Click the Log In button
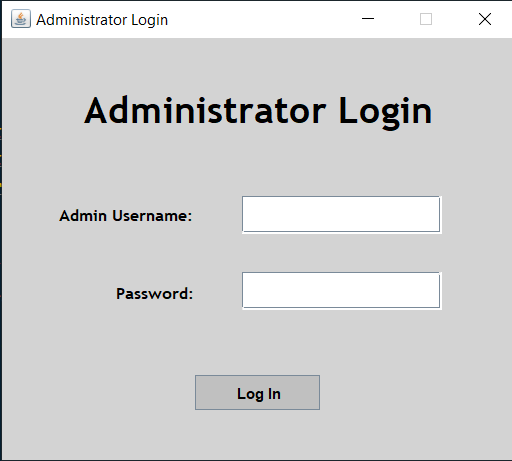 point(257,393)
